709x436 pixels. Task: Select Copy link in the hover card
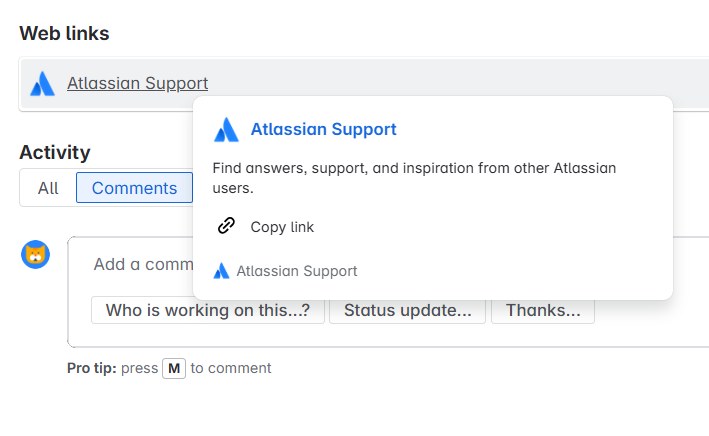pyautogui.click(x=282, y=227)
